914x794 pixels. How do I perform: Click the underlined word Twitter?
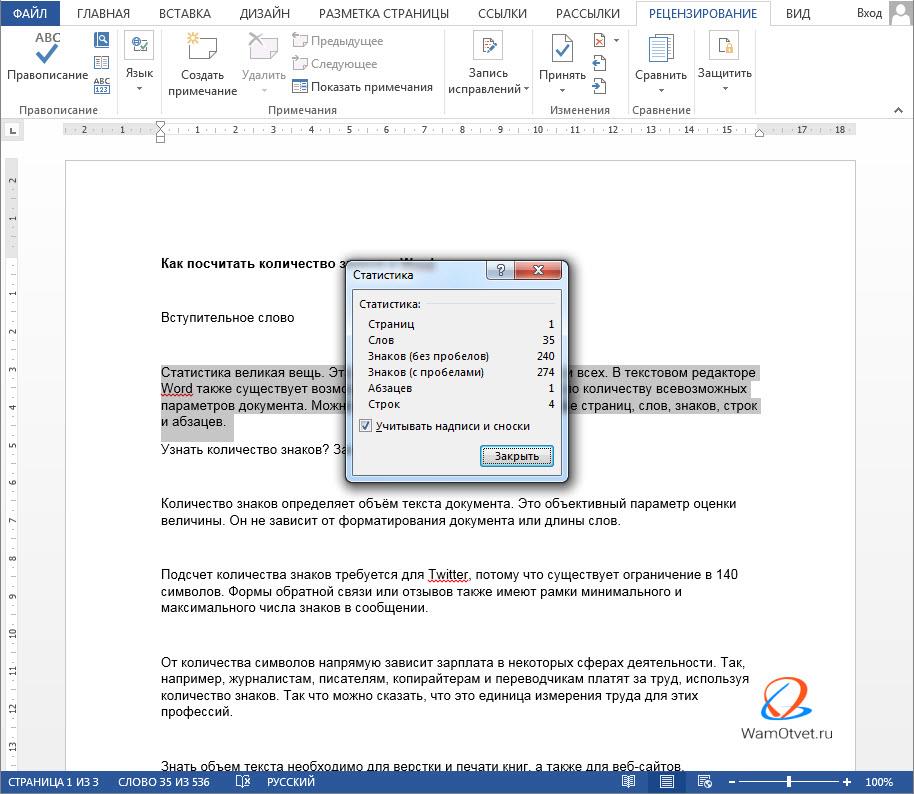448,575
